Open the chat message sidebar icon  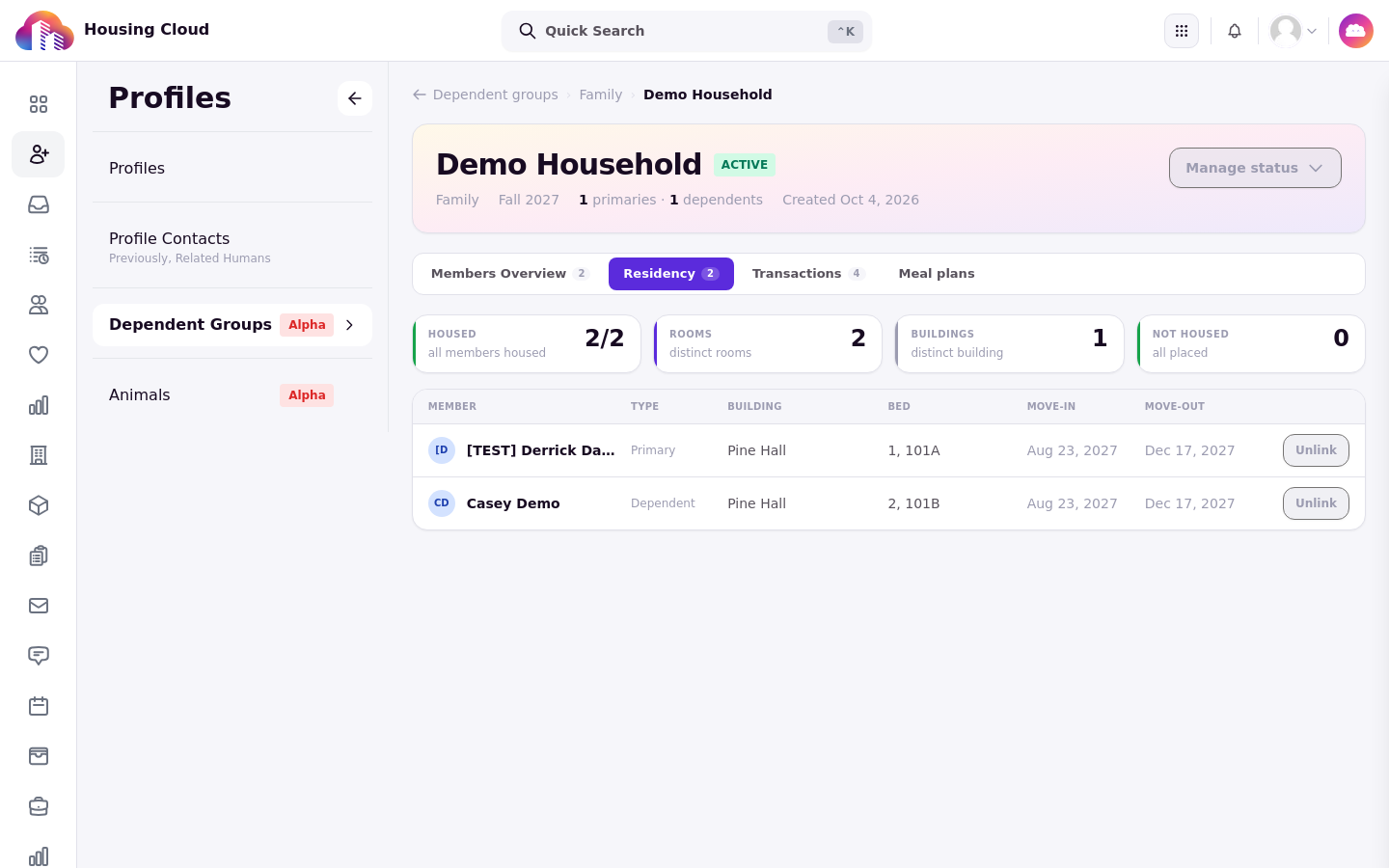(39, 656)
